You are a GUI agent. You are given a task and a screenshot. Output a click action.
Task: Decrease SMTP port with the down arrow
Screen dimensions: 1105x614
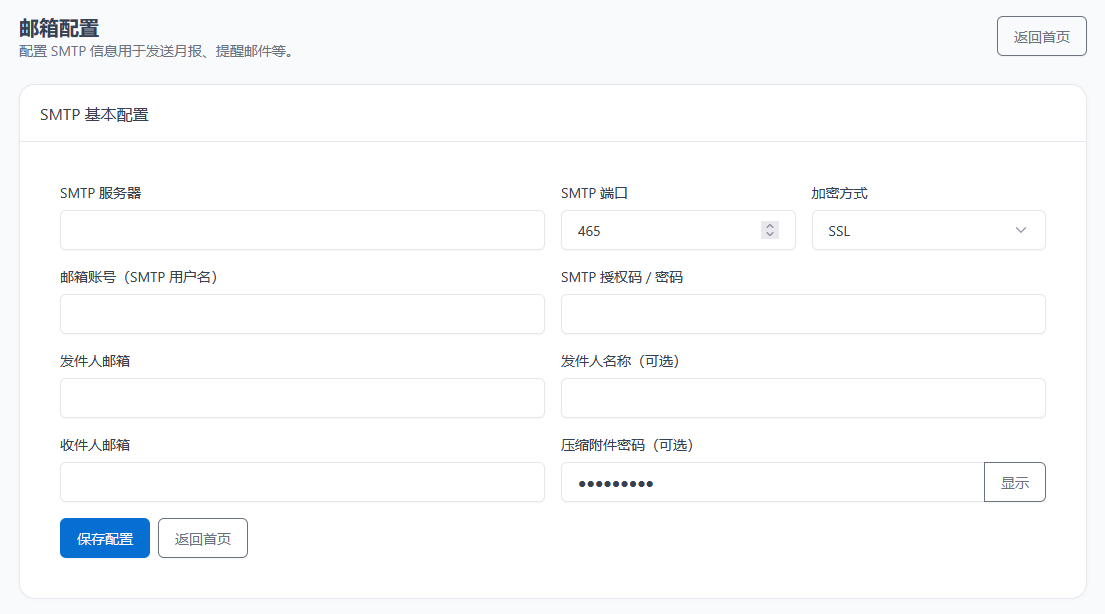(x=770, y=235)
